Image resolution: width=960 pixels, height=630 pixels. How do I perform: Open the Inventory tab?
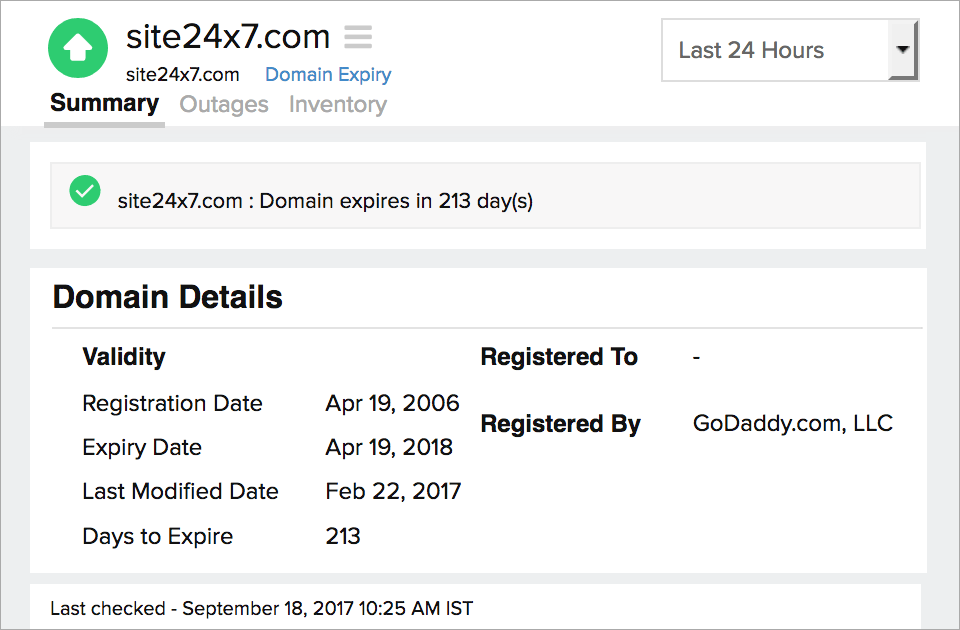tap(337, 103)
